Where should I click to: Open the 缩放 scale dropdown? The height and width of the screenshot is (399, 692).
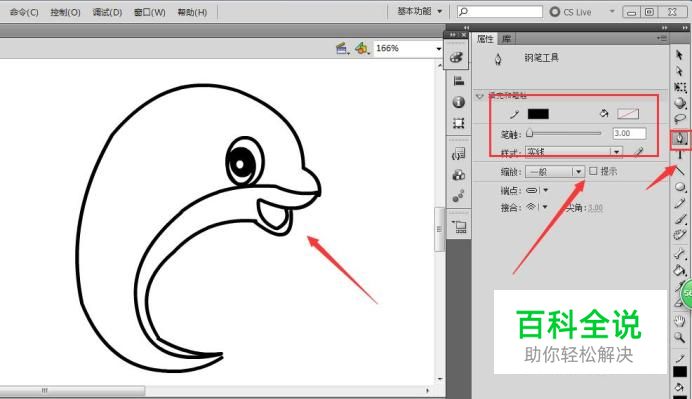click(x=555, y=172)
